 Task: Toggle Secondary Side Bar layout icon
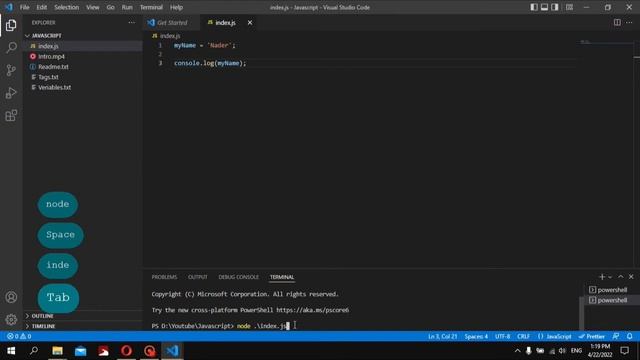(x=555, y=7)
